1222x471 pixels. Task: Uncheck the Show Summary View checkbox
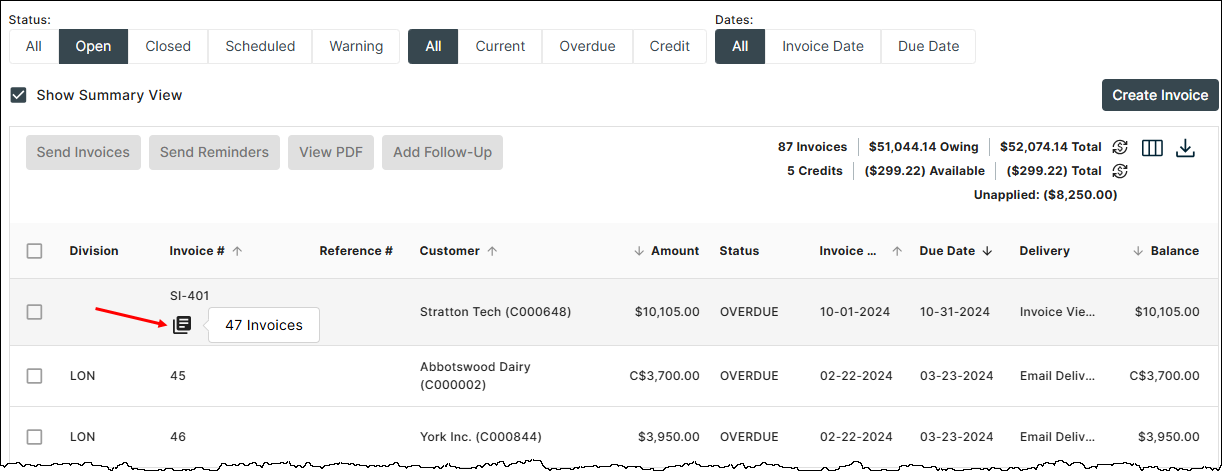tap(18, 95)
